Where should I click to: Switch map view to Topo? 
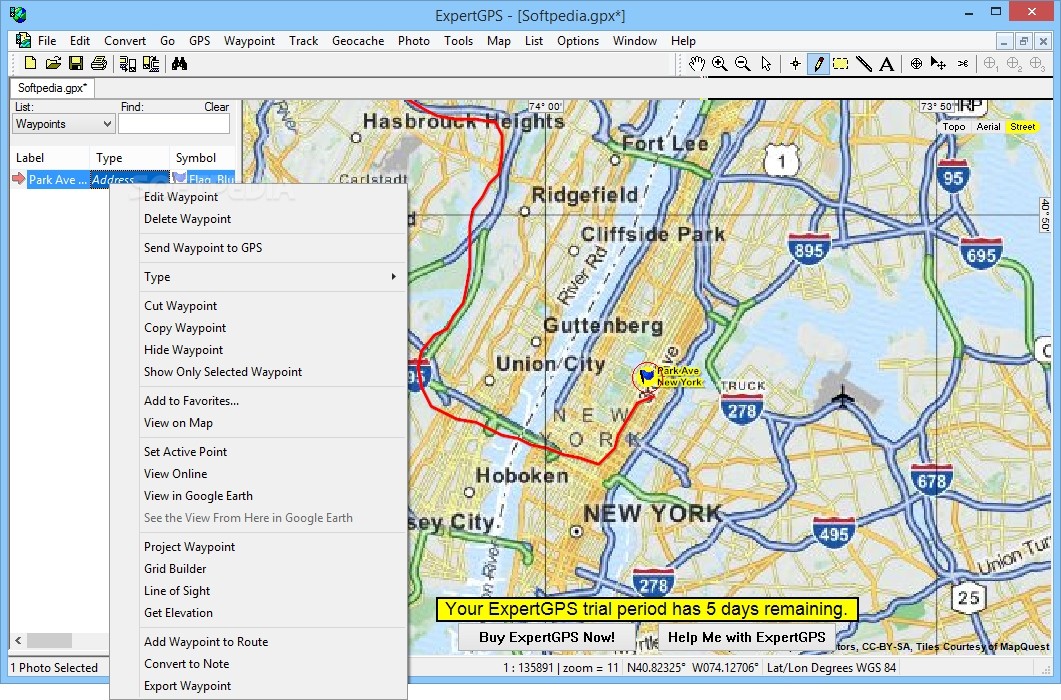point(953,127)
